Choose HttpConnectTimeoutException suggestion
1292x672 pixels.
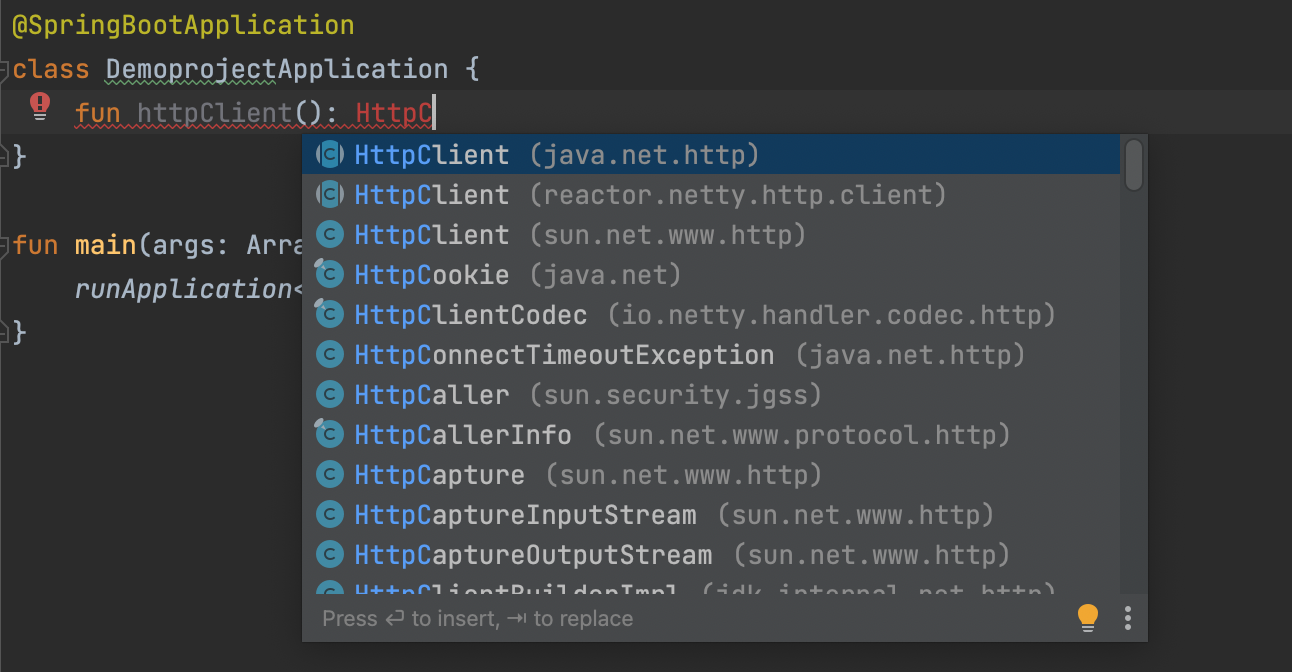pos(711,355)
